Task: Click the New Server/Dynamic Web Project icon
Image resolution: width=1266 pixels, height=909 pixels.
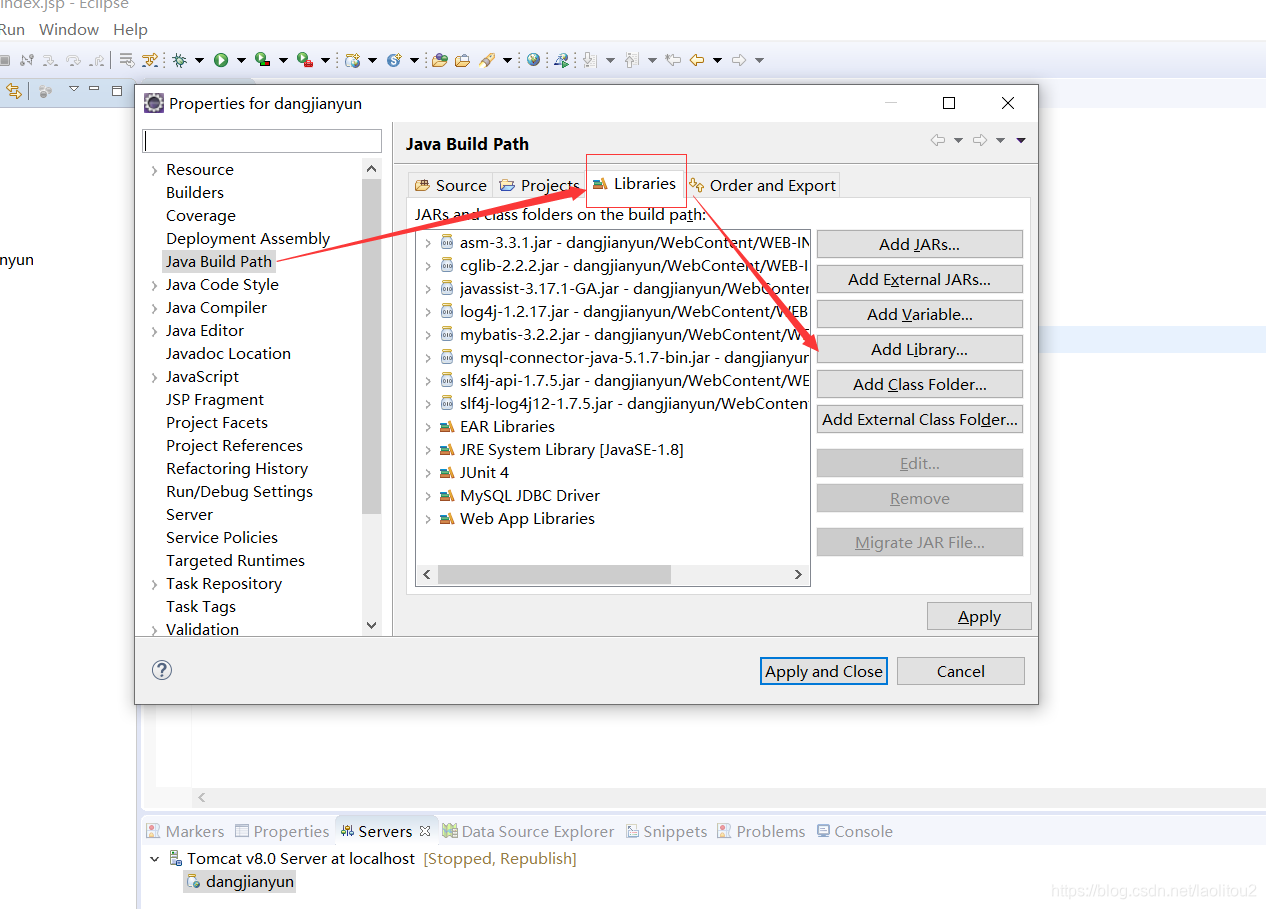Action: (x=352, y=60)
